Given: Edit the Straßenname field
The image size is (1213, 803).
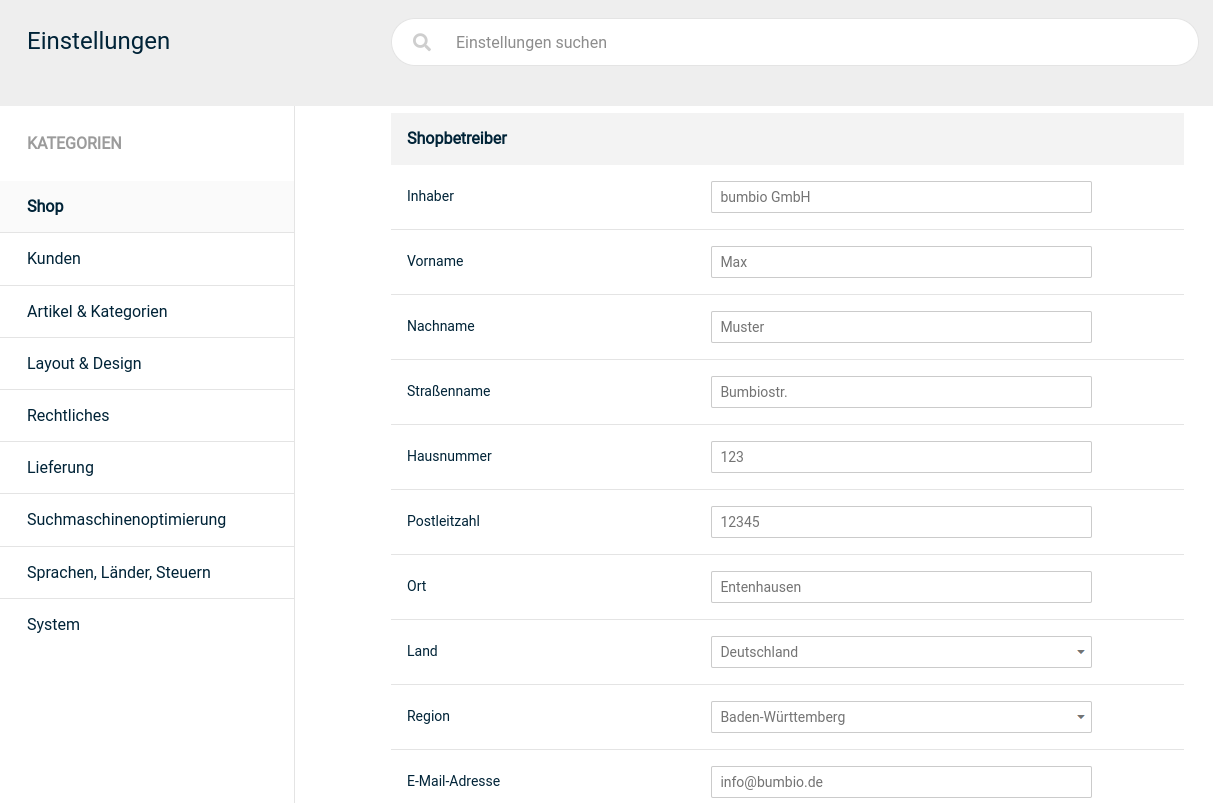Looking at the screenshot, I should tap(900, 392).
